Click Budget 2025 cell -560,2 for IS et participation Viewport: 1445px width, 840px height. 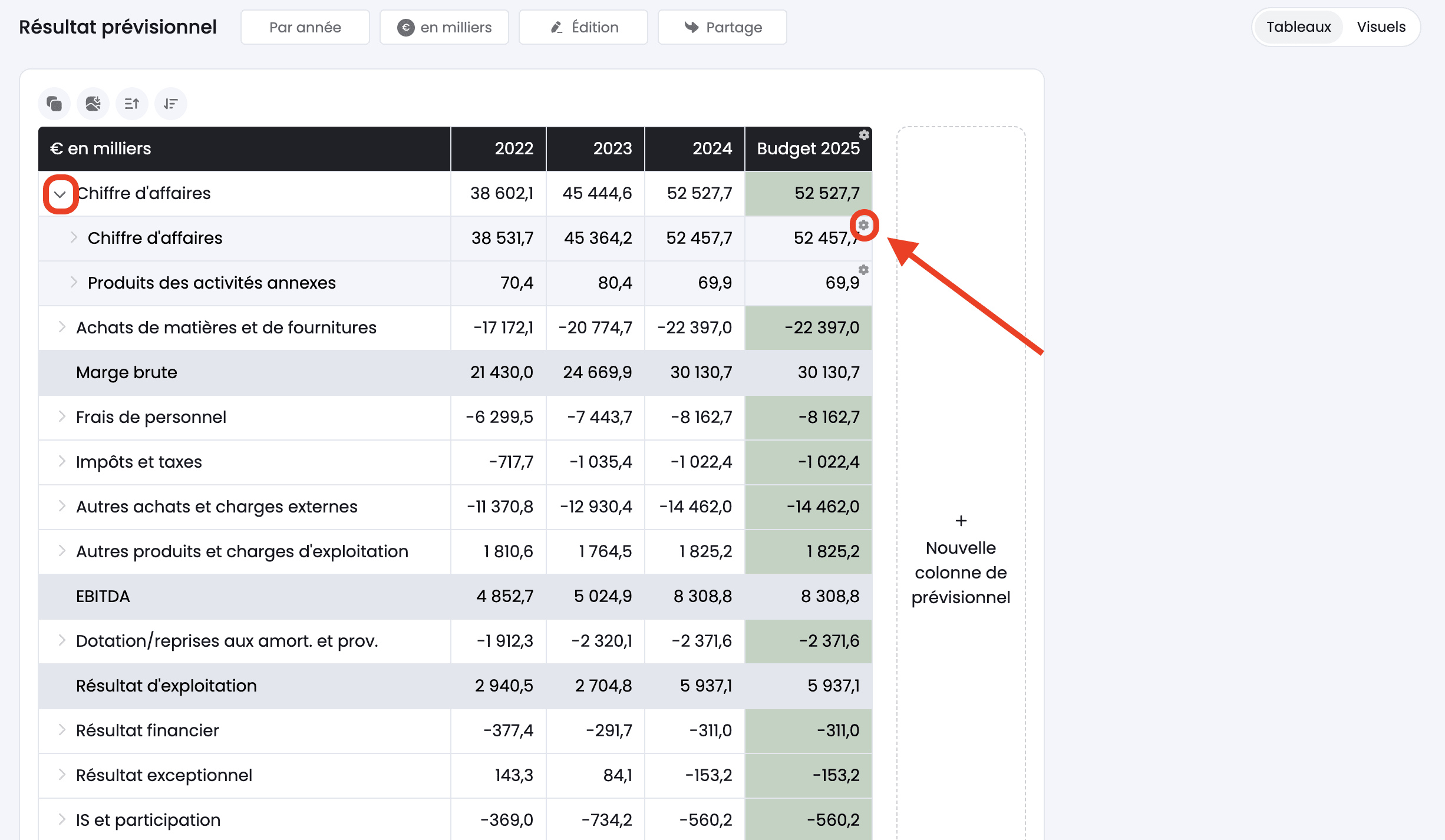[x=809, y=820]
